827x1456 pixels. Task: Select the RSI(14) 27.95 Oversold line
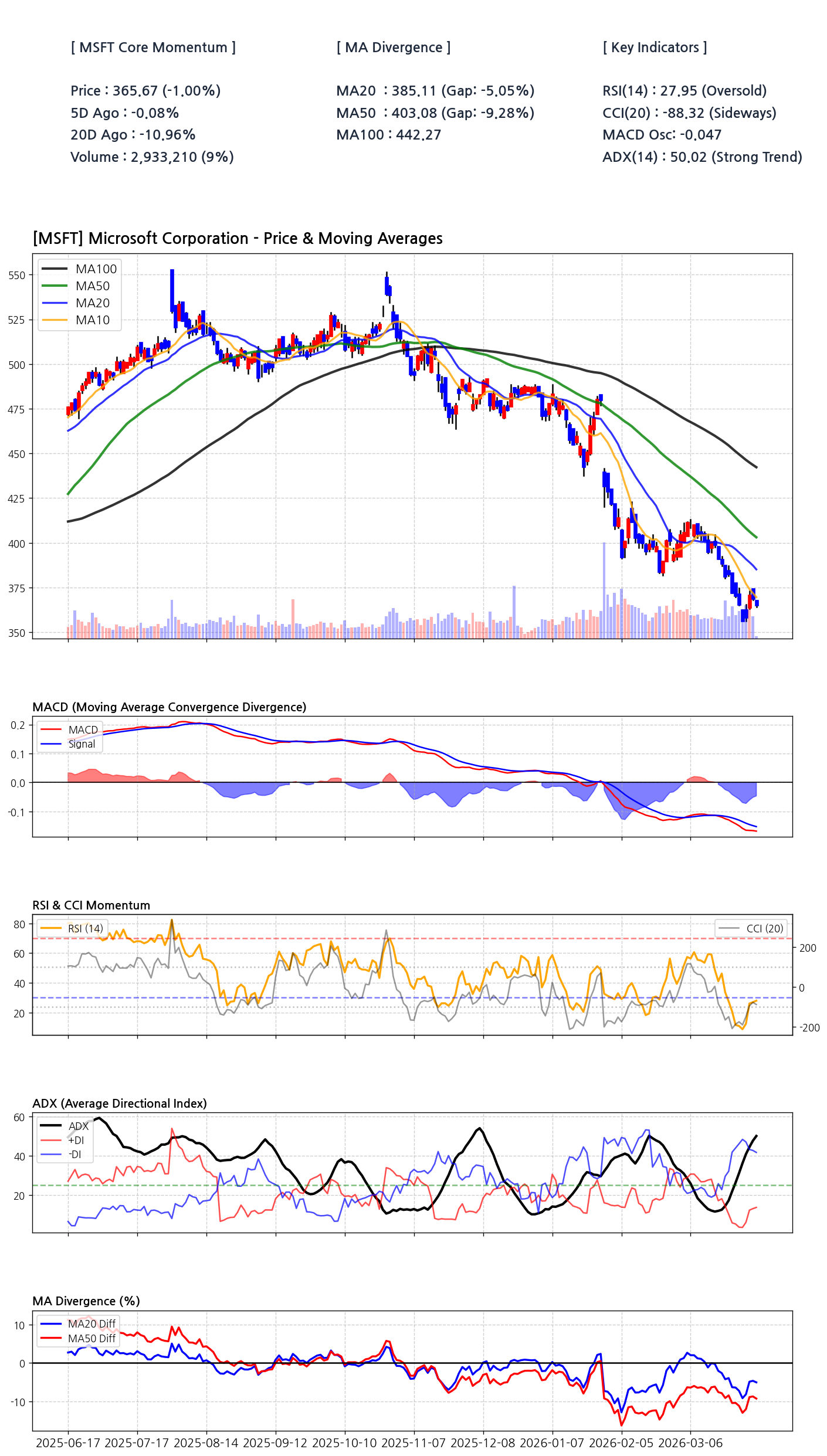(x=684, y=91)
